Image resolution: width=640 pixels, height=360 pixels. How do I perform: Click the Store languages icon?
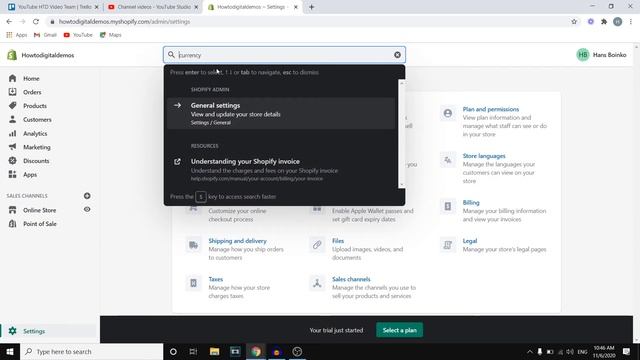coord(448,160)
